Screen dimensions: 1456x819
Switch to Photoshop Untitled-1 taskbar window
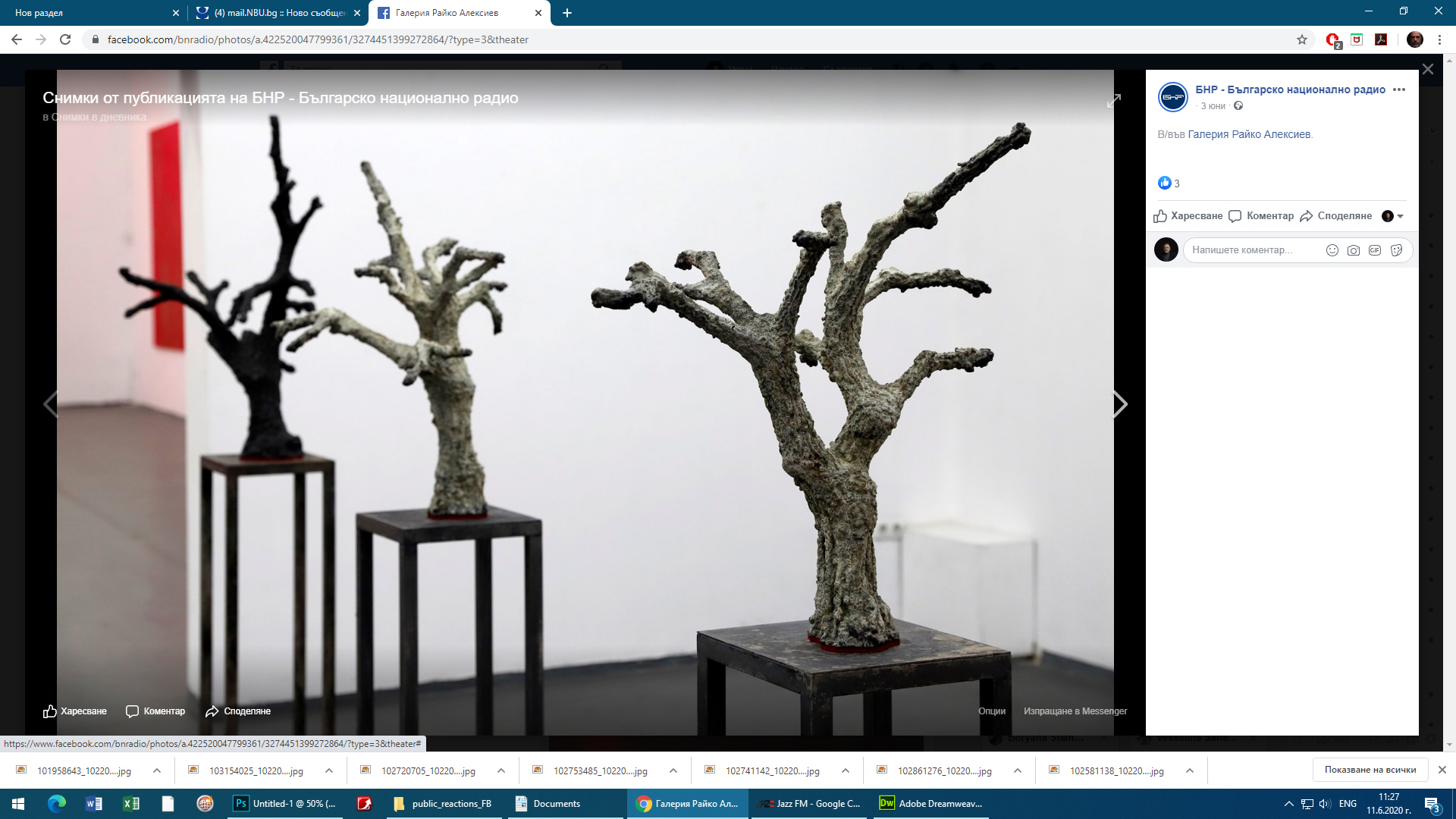click(x=286, y=804)
